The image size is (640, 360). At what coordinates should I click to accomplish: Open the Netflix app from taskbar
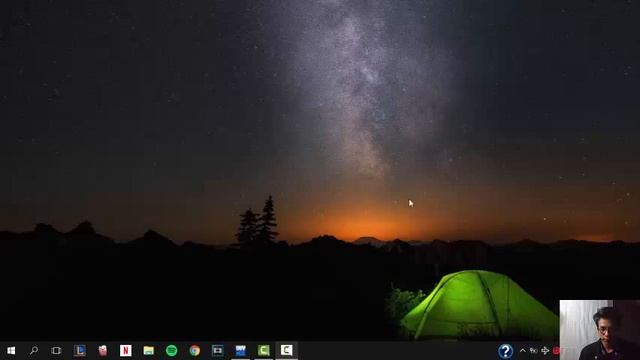coord(126,350)
